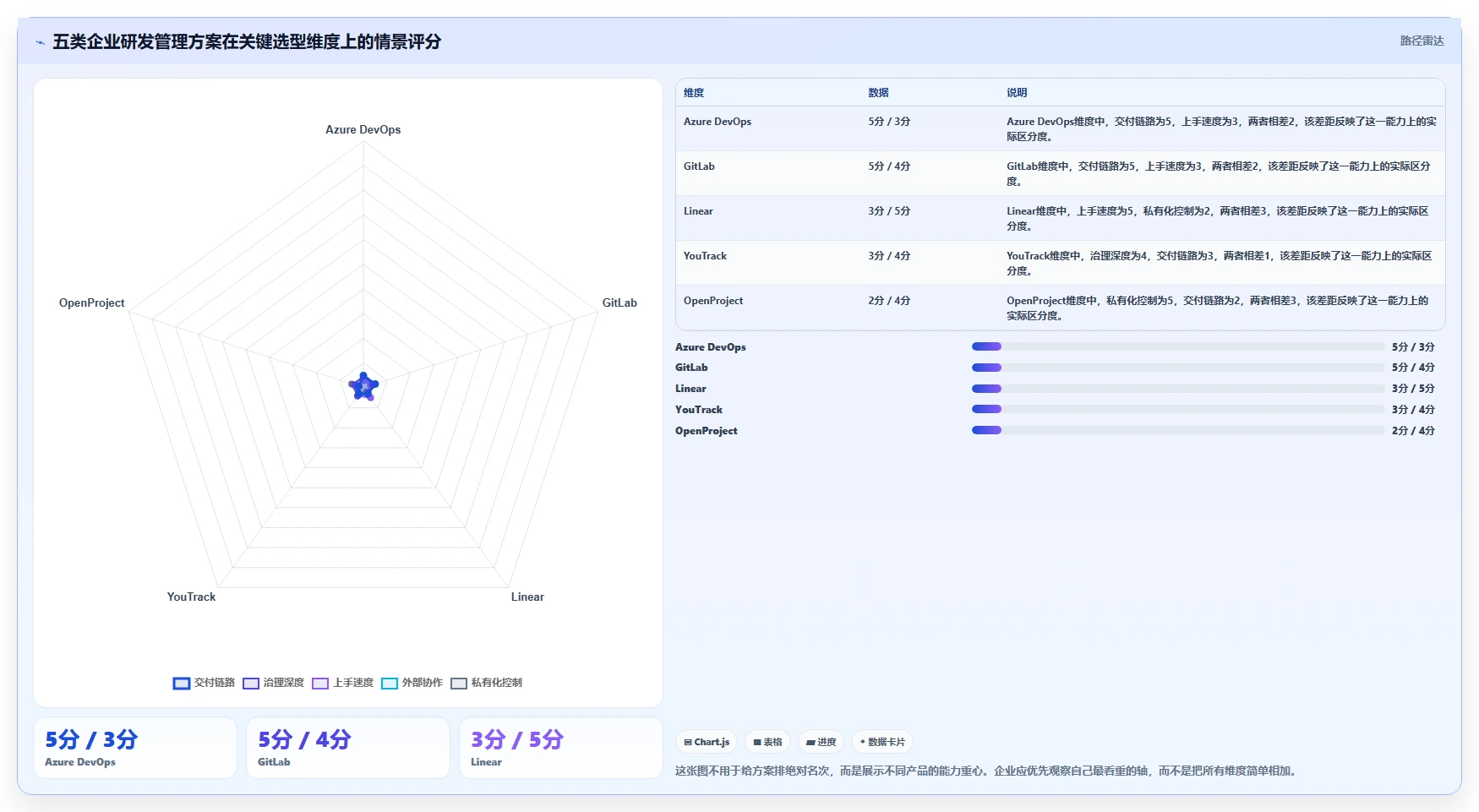Click the 5分 / 4分 GitLab data card
The width and height of the screenshot is (1479, 812).
[348, 748]
